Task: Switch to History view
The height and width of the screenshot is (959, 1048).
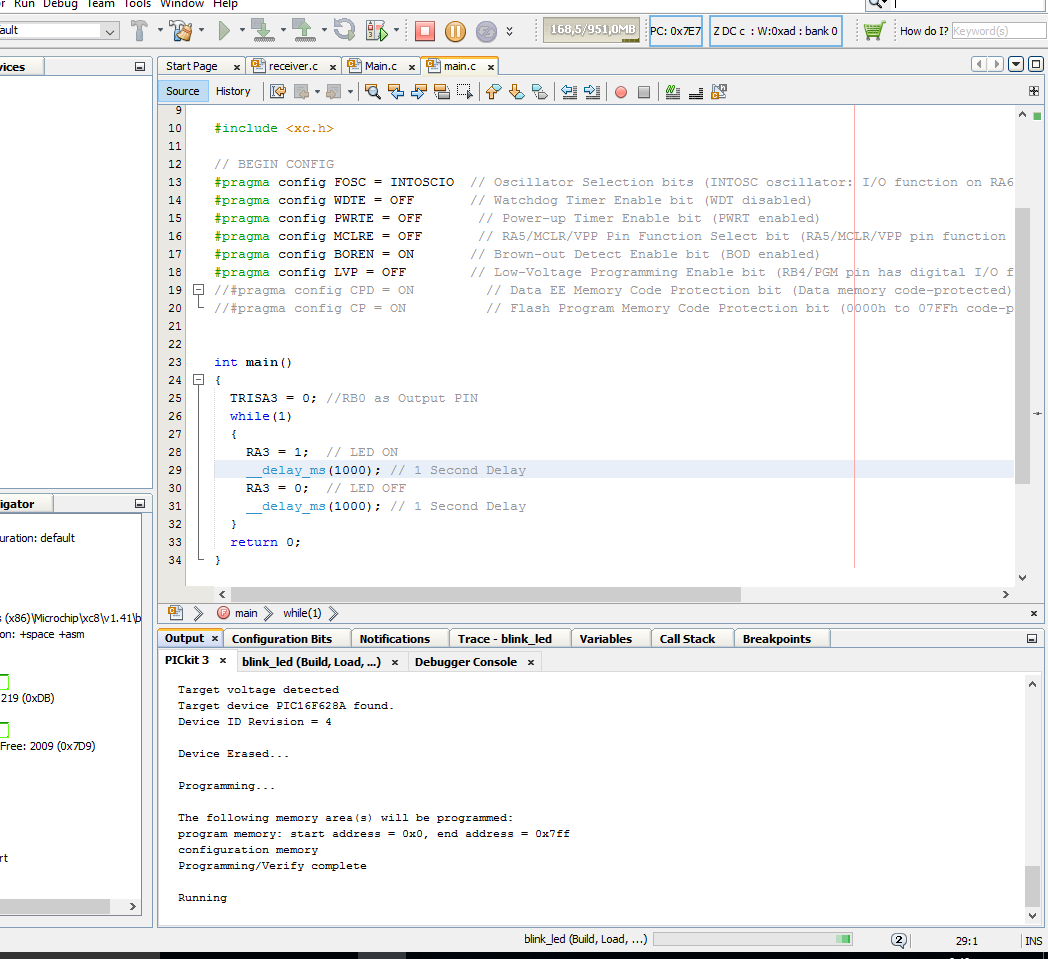Action: tap(233, 92)
